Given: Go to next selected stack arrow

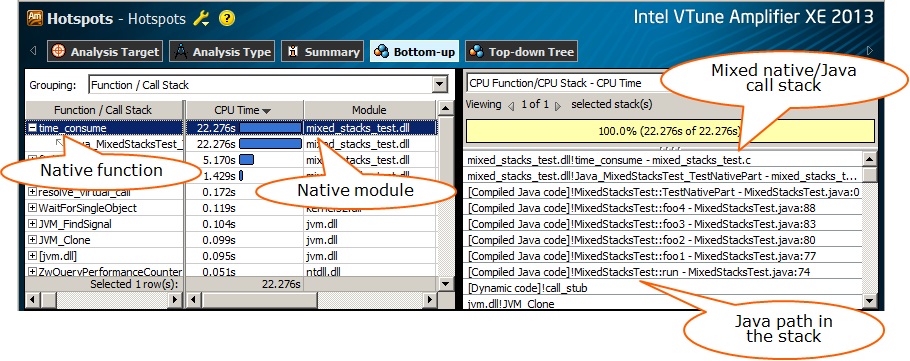Looking at the screenshot, I should [x=558, y=106].
